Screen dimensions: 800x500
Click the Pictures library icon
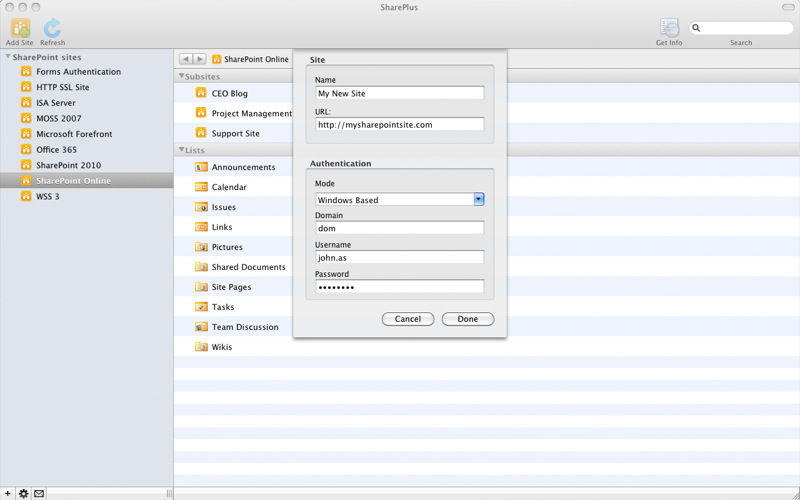[202, 246]
